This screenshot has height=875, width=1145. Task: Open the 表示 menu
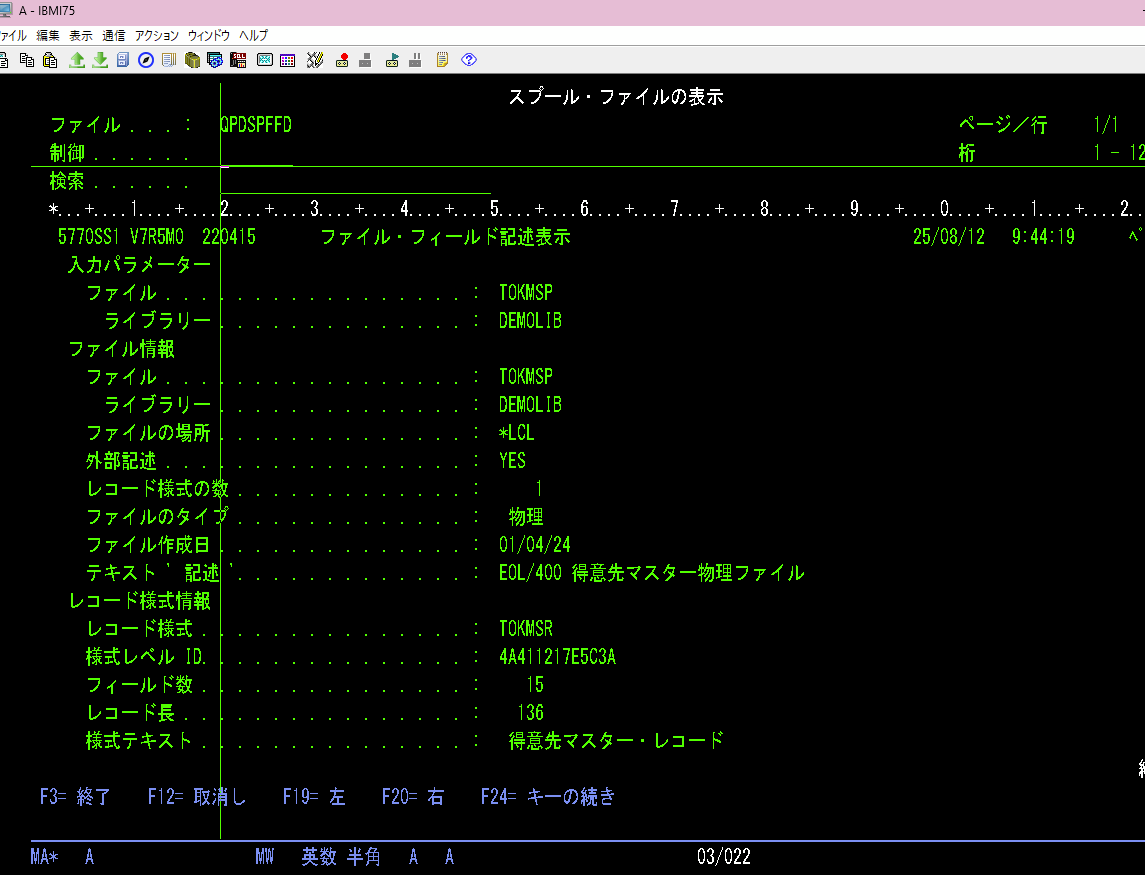click(81, 35)
